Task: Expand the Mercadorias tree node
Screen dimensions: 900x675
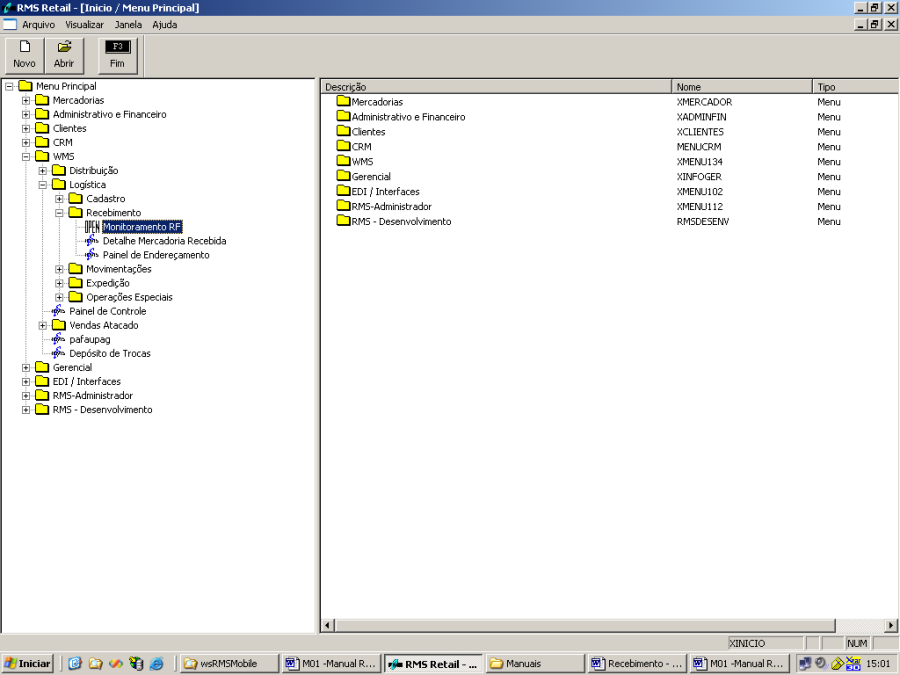Action: click(26, 100)
